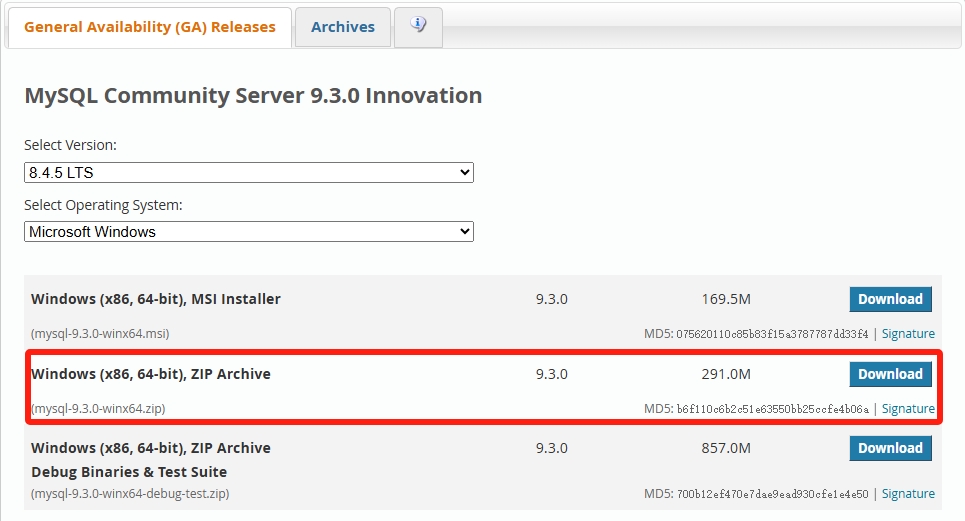965x521 pixels.
Task: Download the MSI Installer package
Action: pyautogui.click(x=890, y=299)
